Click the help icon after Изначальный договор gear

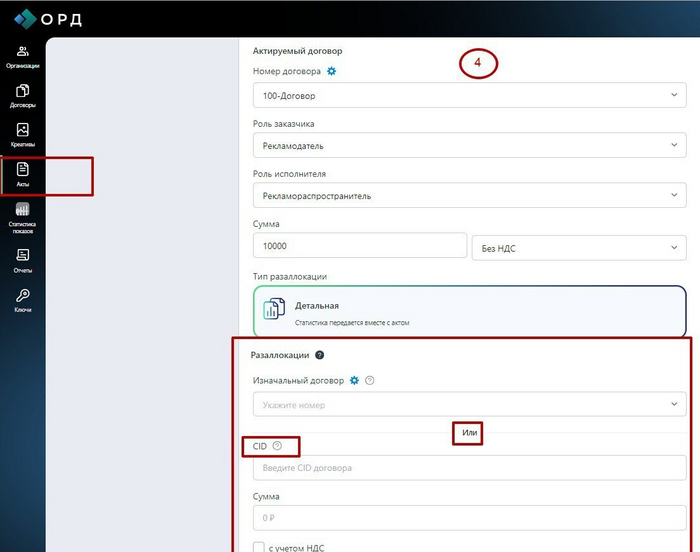point(370,381)
